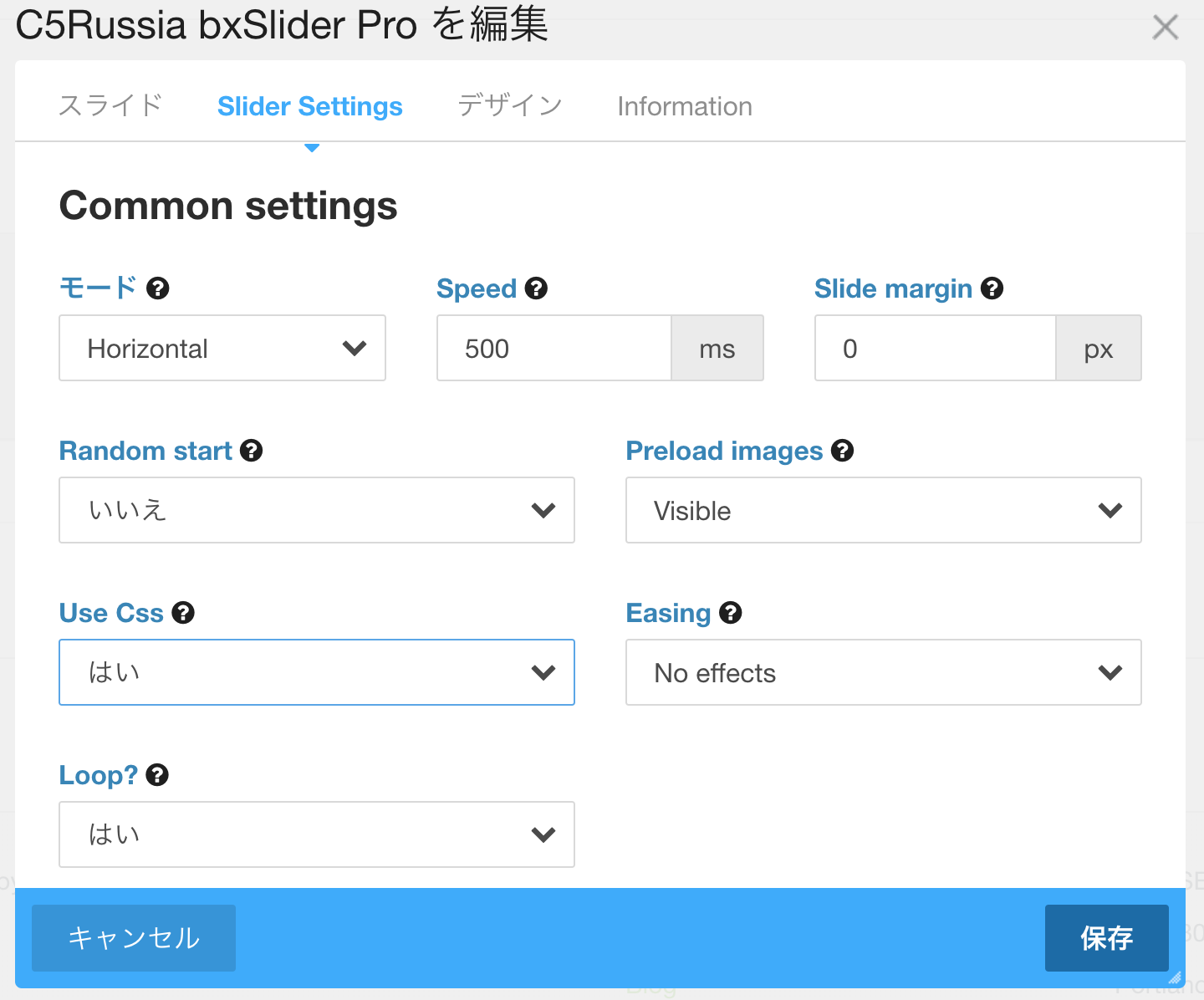Click the help icon next to Use Css
1204x1000 pixels.
tap(183, 613)
